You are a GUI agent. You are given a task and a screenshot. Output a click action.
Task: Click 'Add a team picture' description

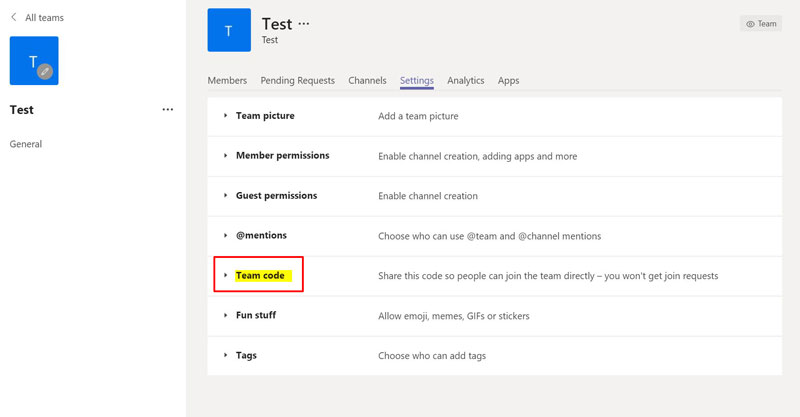(x=418, y=116)
